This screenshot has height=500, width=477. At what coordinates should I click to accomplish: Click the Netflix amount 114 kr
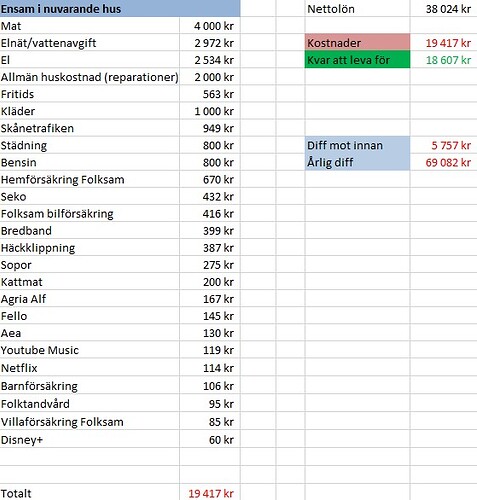(210, 368)
